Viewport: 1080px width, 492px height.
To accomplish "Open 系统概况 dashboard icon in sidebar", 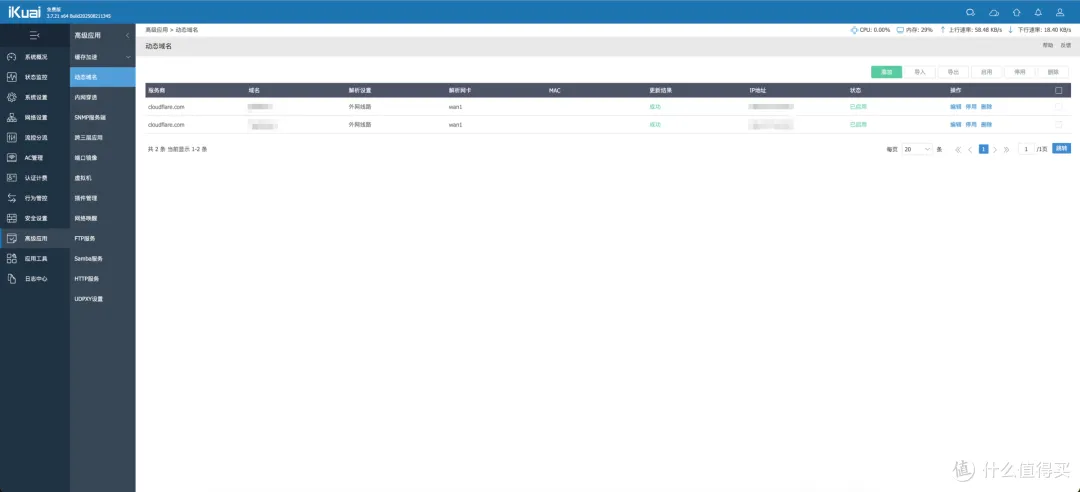I will (x=12, y=57).
